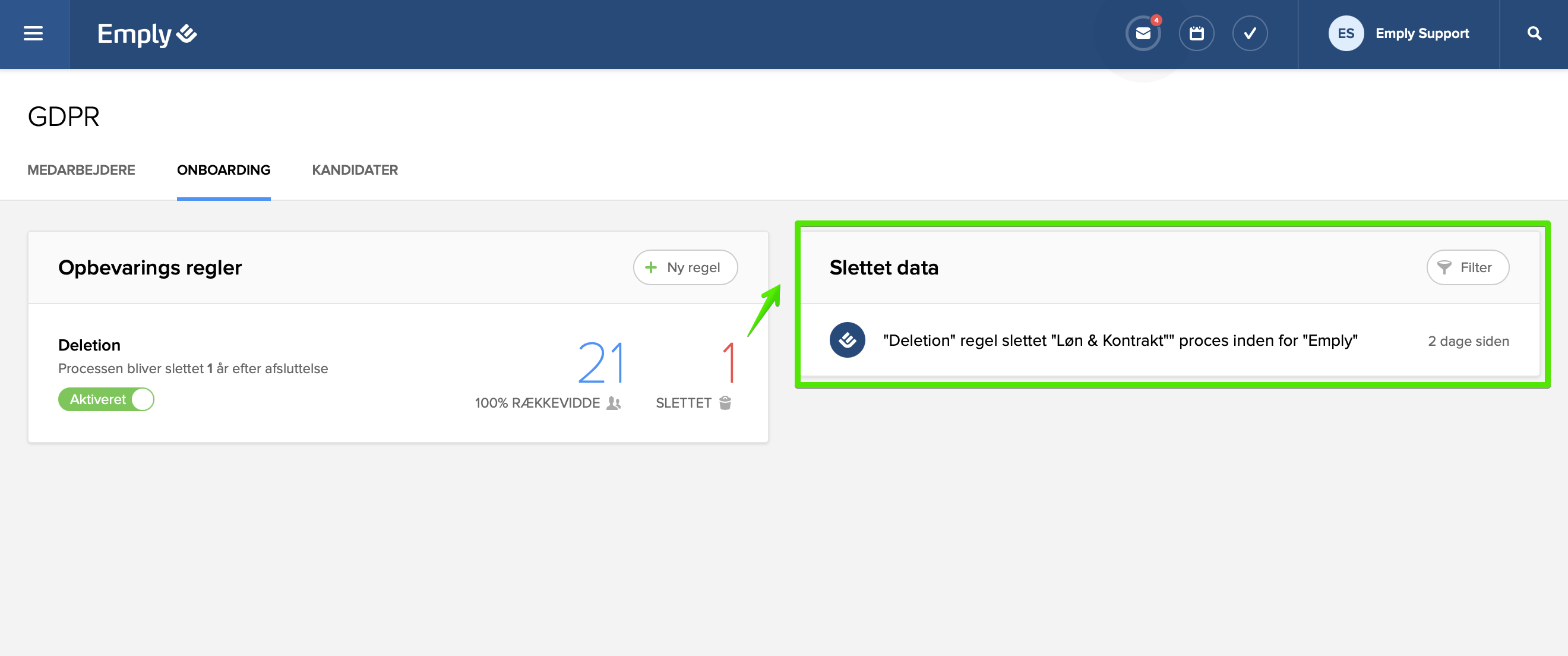The image size is (1568, 656).
Task: Open the hamburger navigation menu
Action: tap(33, 33)
